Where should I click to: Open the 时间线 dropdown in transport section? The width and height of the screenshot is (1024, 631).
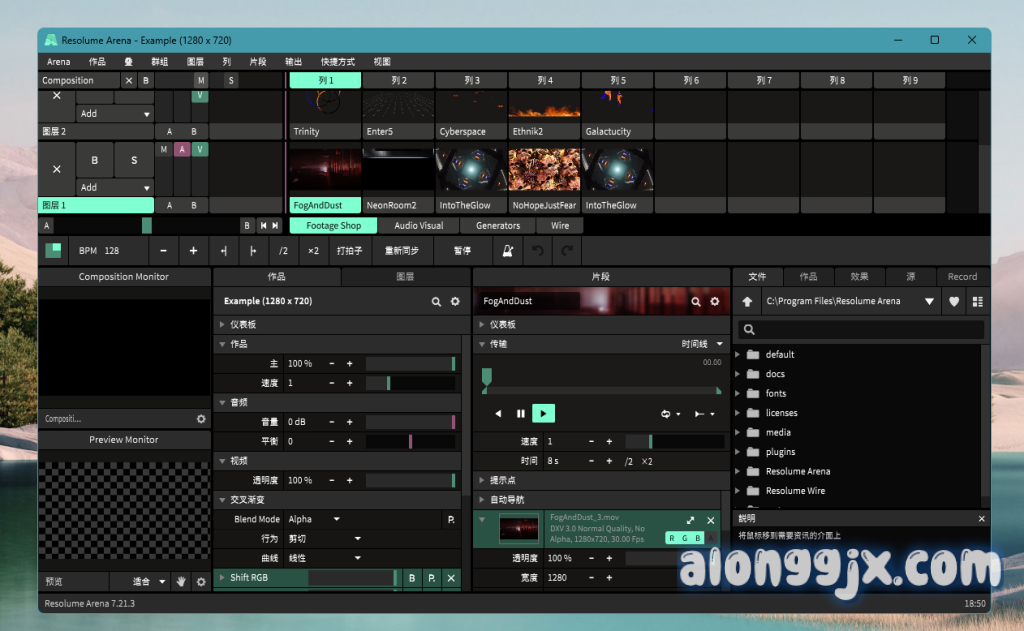[701, 344]
